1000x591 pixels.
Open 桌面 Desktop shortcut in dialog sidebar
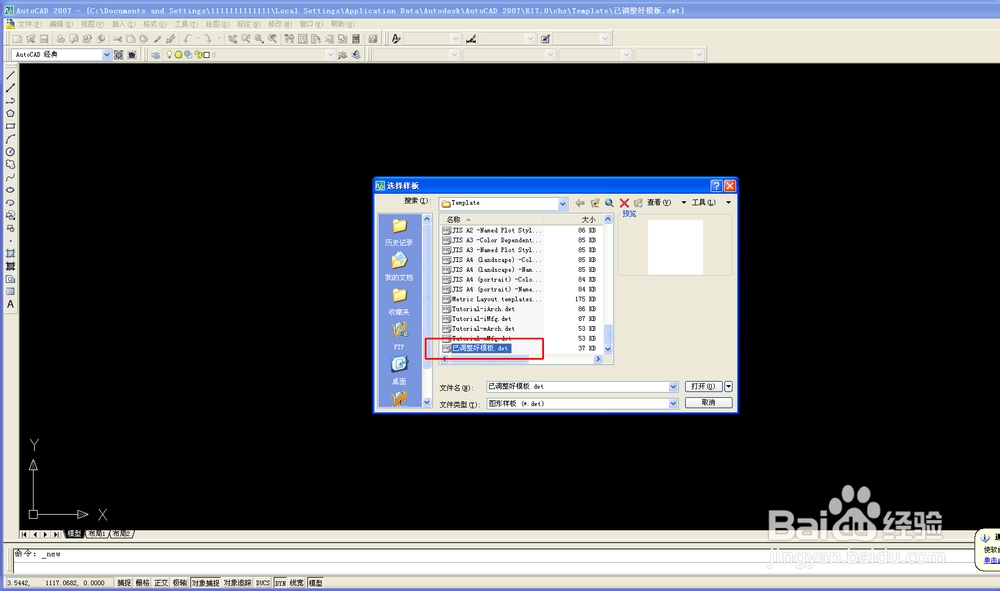[x=399, y=370]
